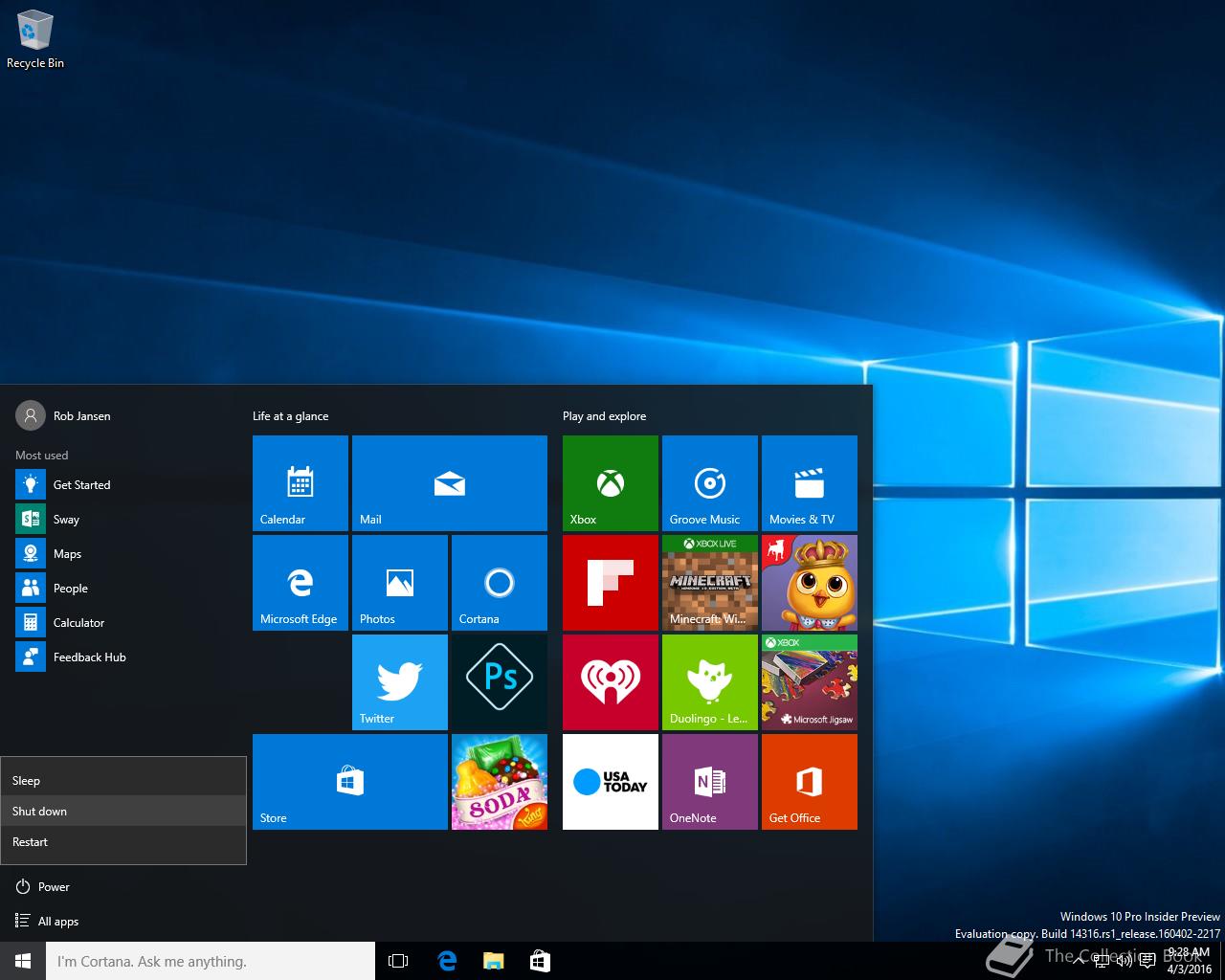Open Calculator from Most used list
This screenshot has width=1225, height=980.
[122, 623]
